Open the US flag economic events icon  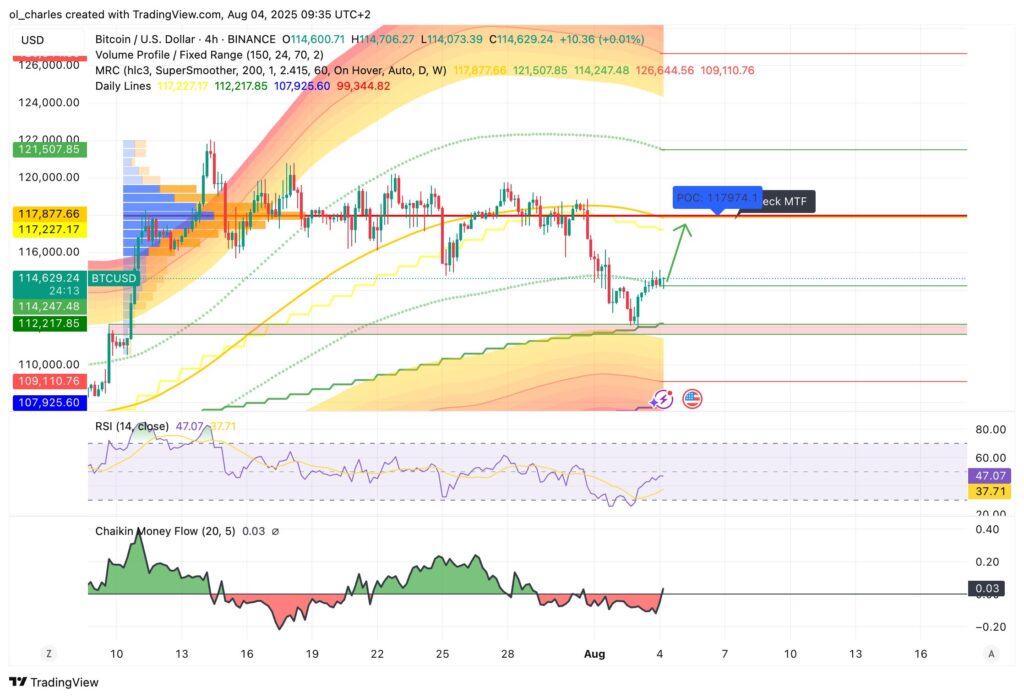[691, 398]
